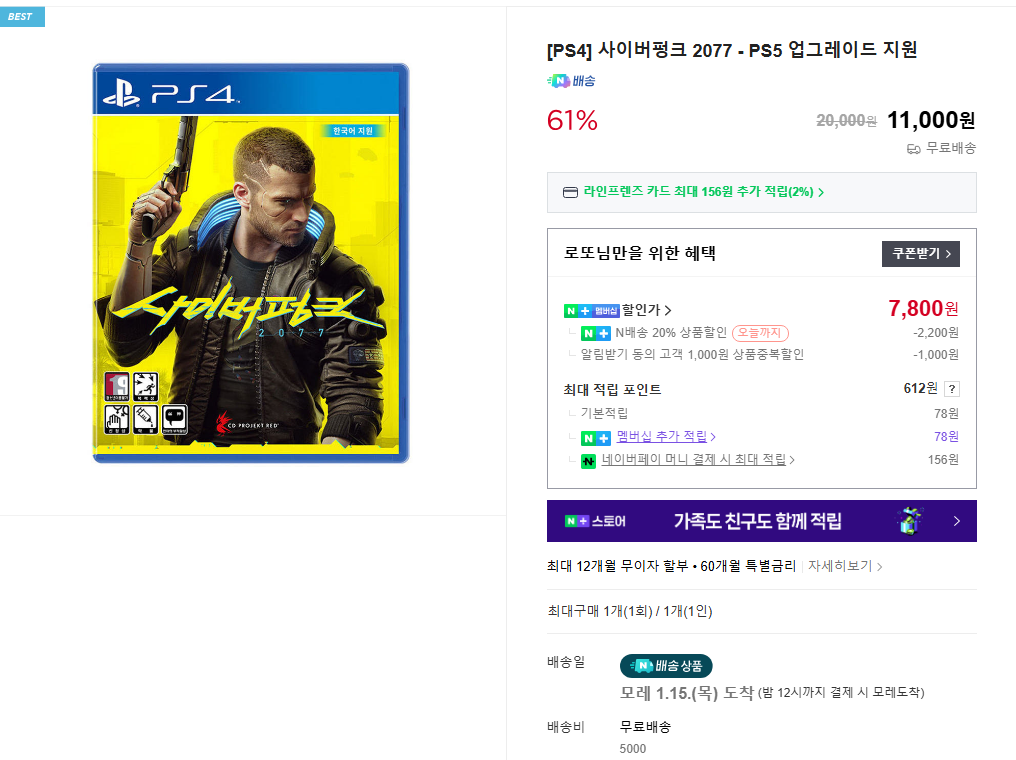
Task: Click the N+ badge on the 상품할인 row
Action: [594, 334]
